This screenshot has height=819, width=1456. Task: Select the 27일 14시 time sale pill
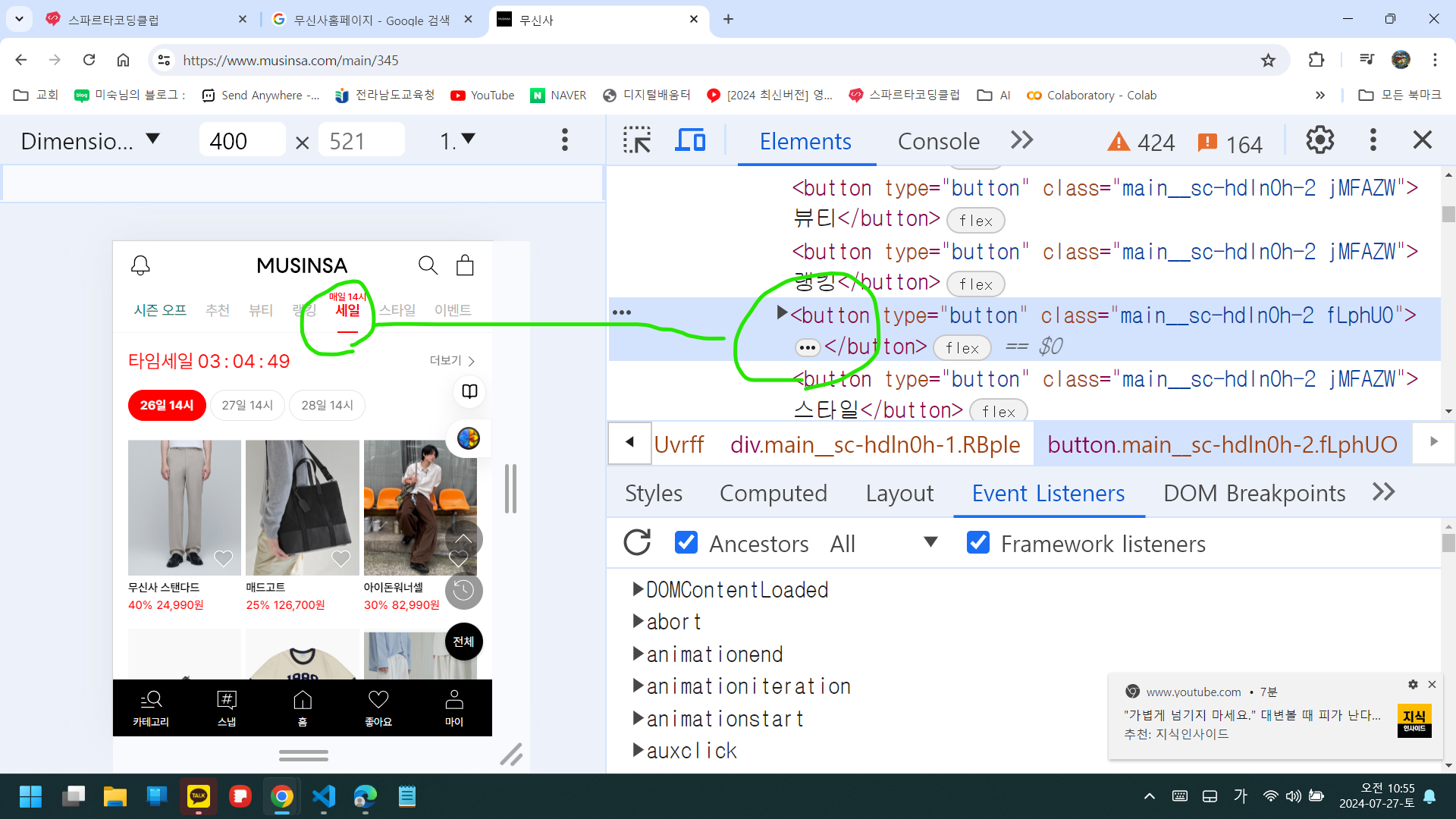(247, 405)
